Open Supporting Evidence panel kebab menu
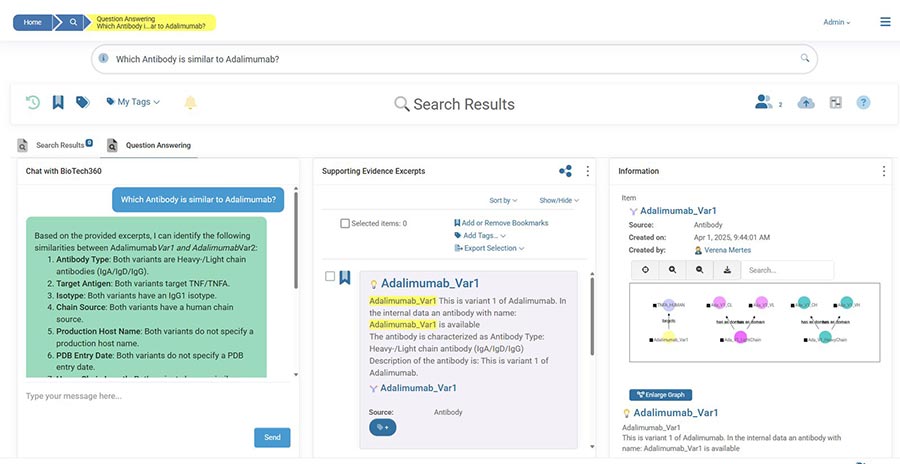 point(587,171)
